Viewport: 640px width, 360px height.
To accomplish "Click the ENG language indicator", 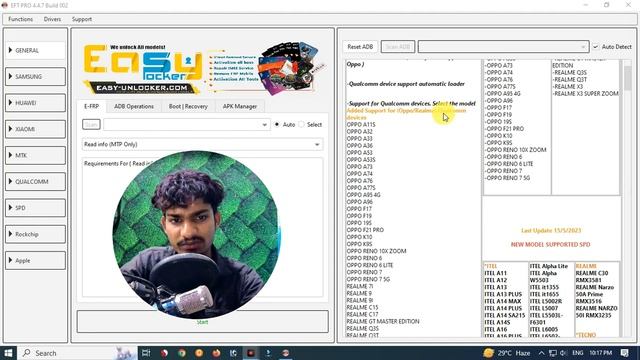I will pyautogui.click(x=578, y=353).
